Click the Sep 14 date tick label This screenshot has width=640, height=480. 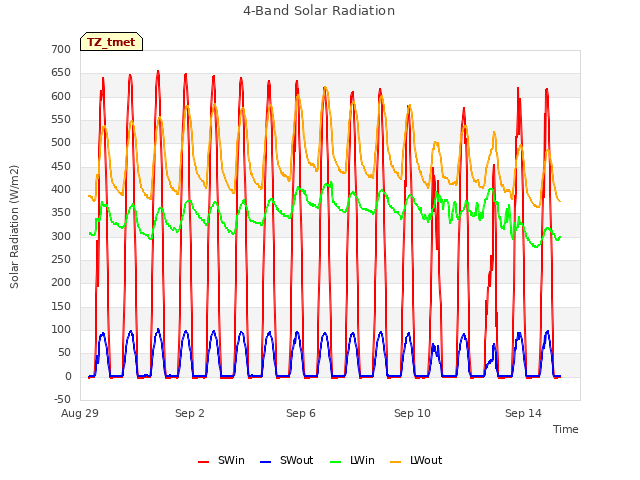tap(523, 413)
